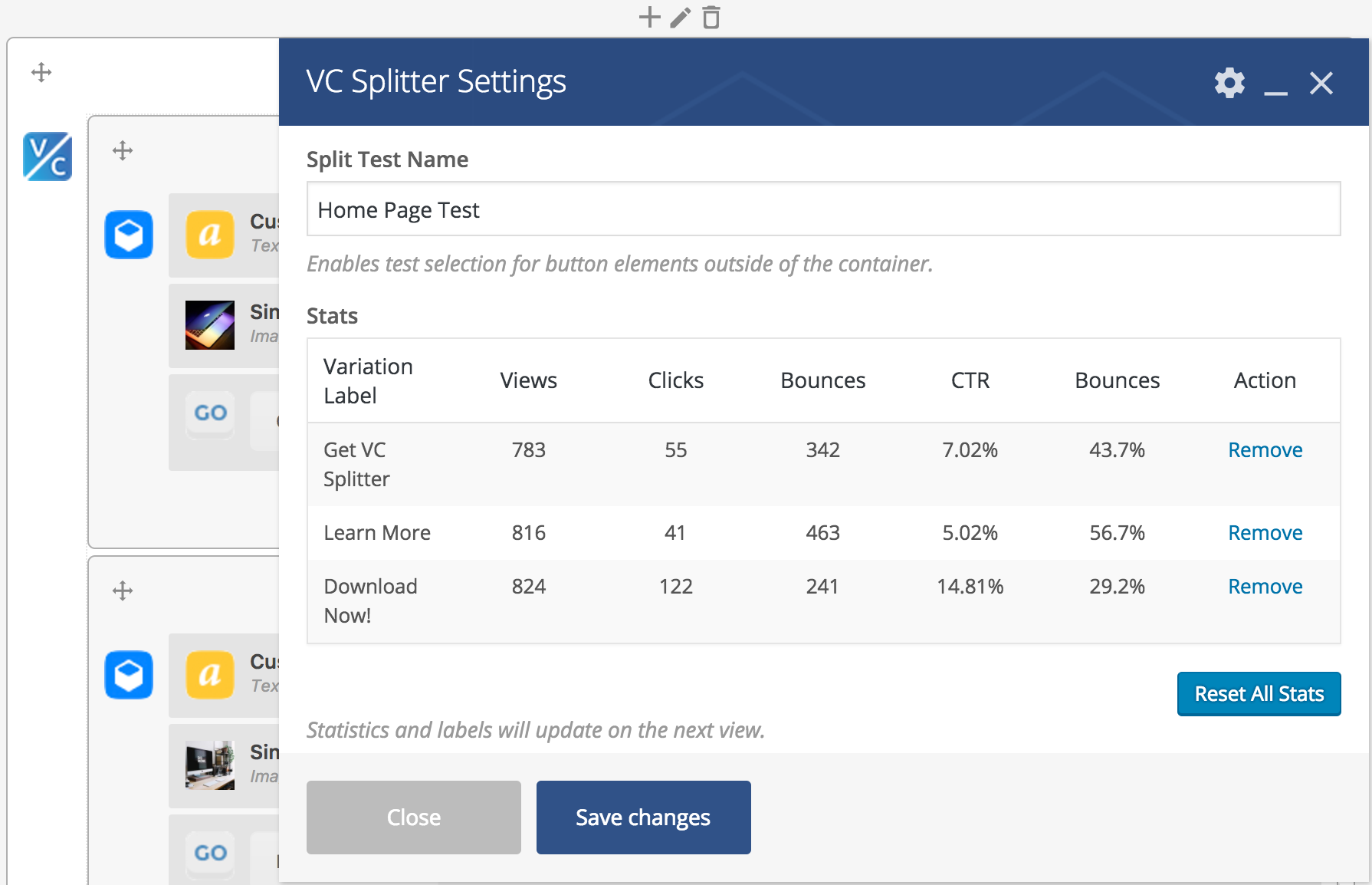Close the VC Splitter Settings panel with X
The width and height of the screenshot is (1372, 885).
[1321, 83]
